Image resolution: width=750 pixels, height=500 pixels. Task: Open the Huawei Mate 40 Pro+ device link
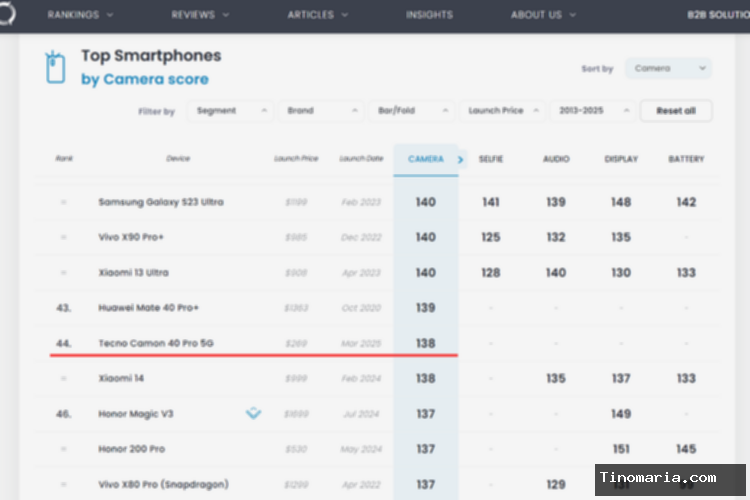pos(148,308)
